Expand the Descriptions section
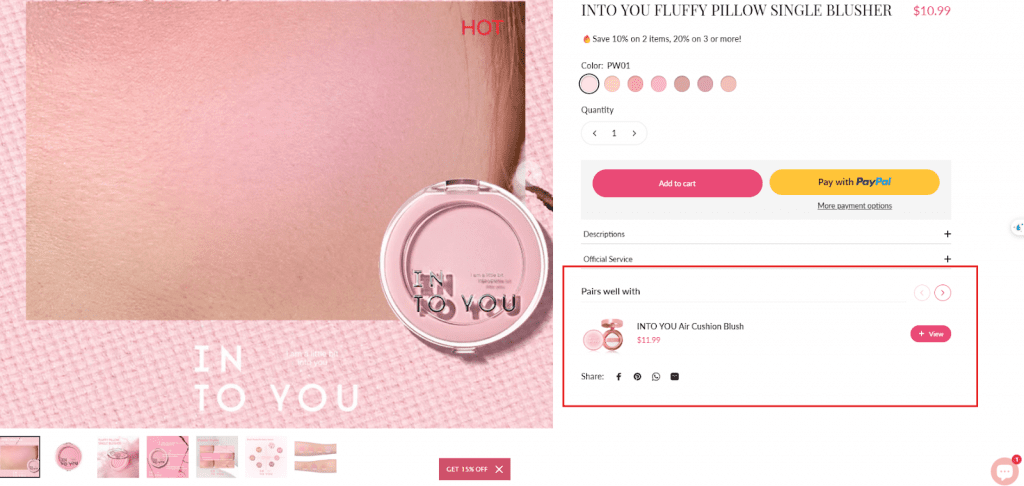Image resolution: width=1024 pixels, height=486 pixels. tap(766, 234)
